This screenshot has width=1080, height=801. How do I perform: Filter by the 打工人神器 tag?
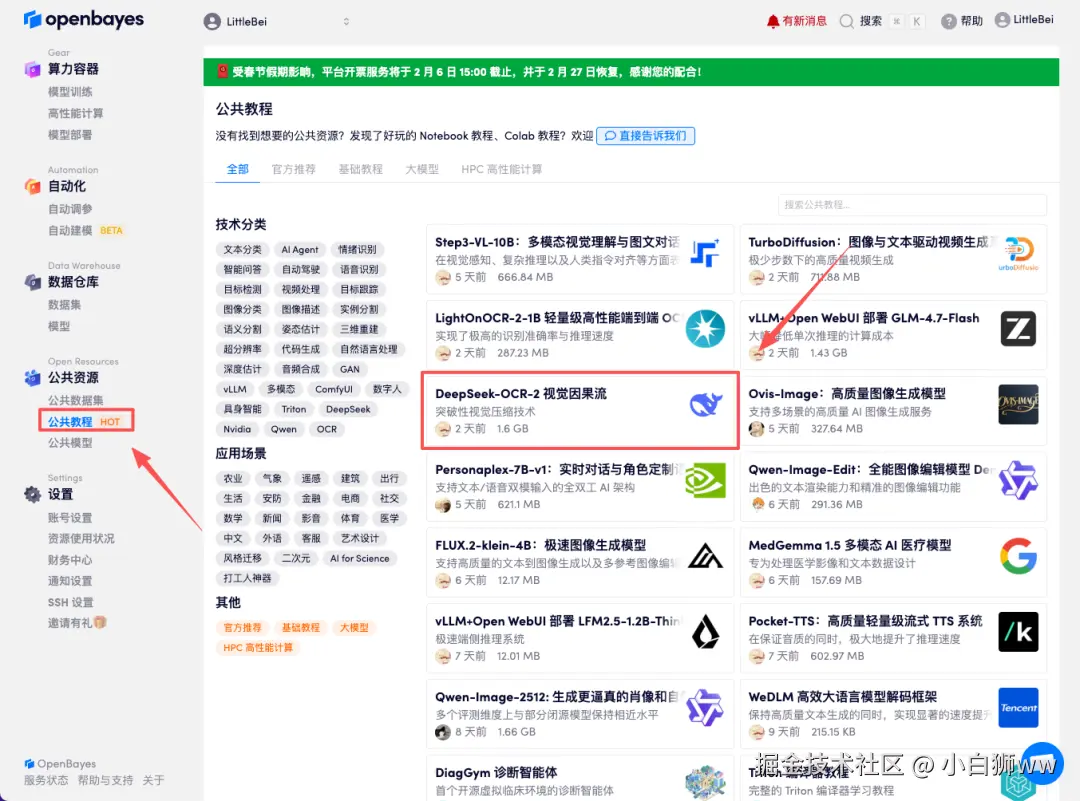tap(247, 579)
